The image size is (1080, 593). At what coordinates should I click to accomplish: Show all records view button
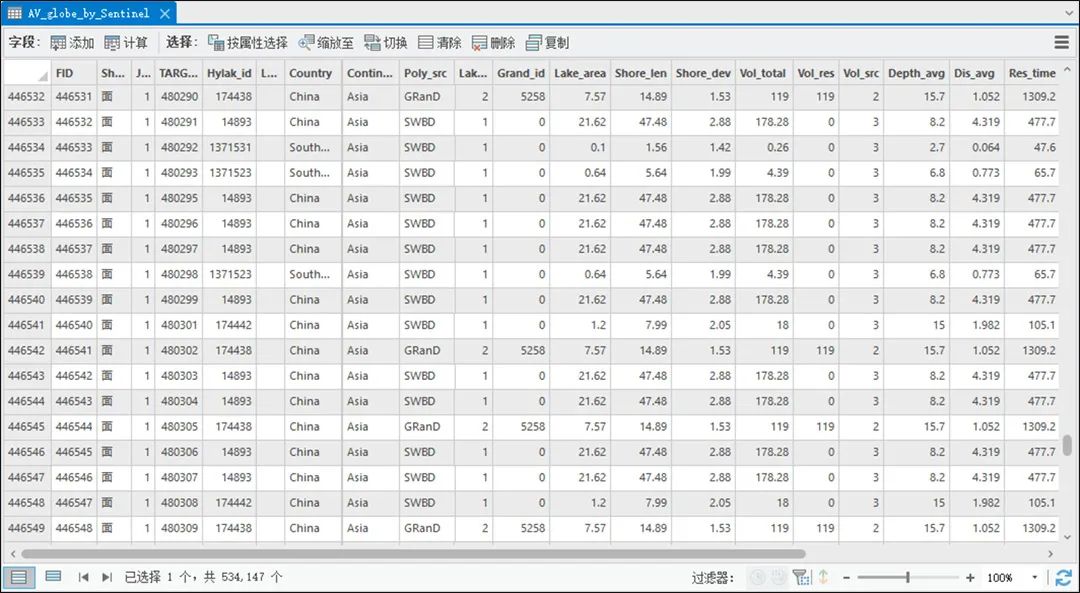point(19,577)
